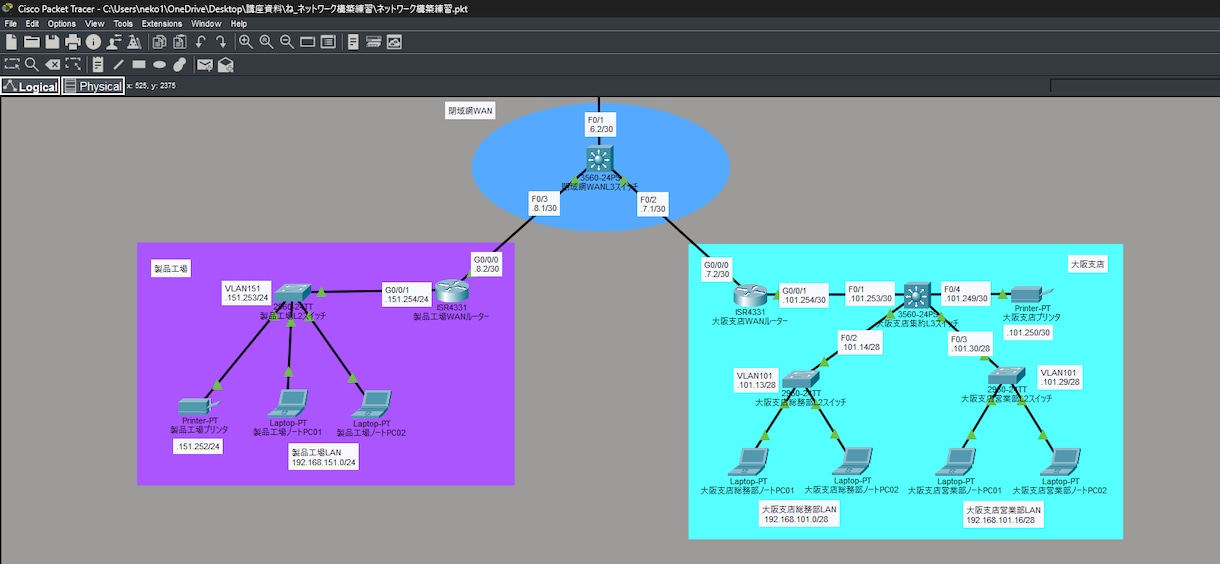Select the Draw Ellipse tool
This screenshot has height=564, width=1220.
point(159,64)
